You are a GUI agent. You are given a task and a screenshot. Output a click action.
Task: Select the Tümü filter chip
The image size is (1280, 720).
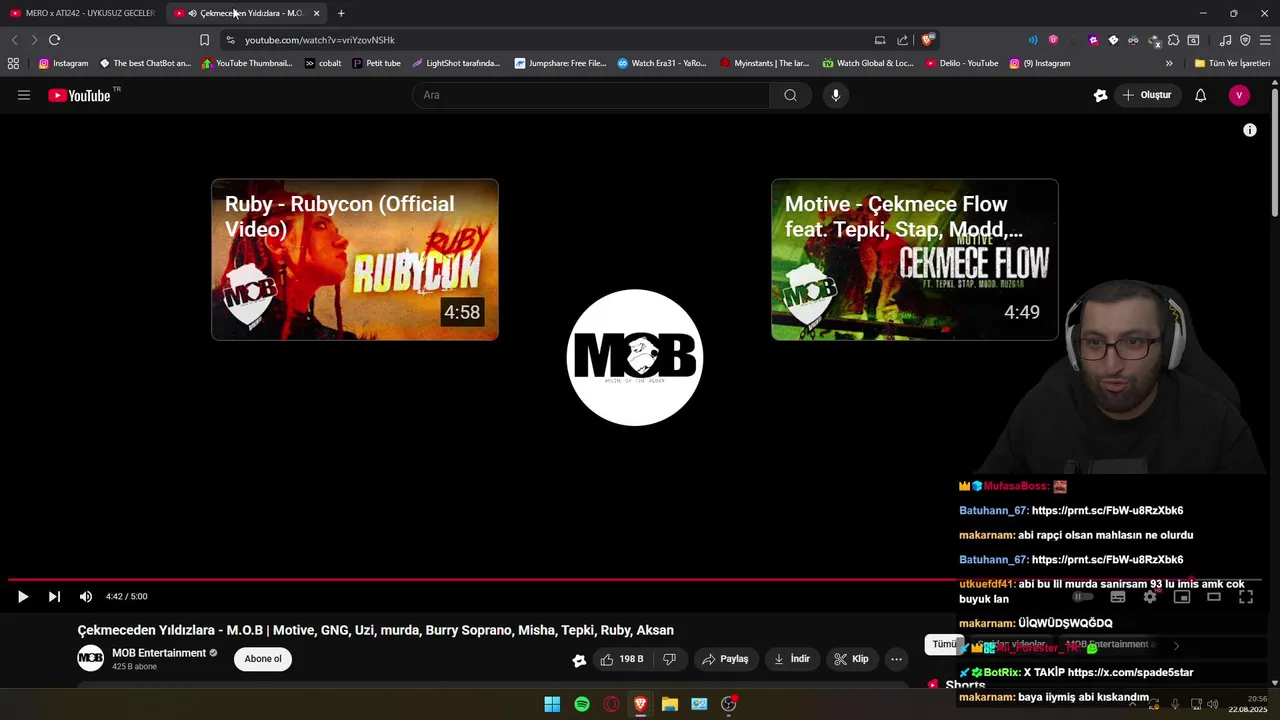(x=944, y=645)
